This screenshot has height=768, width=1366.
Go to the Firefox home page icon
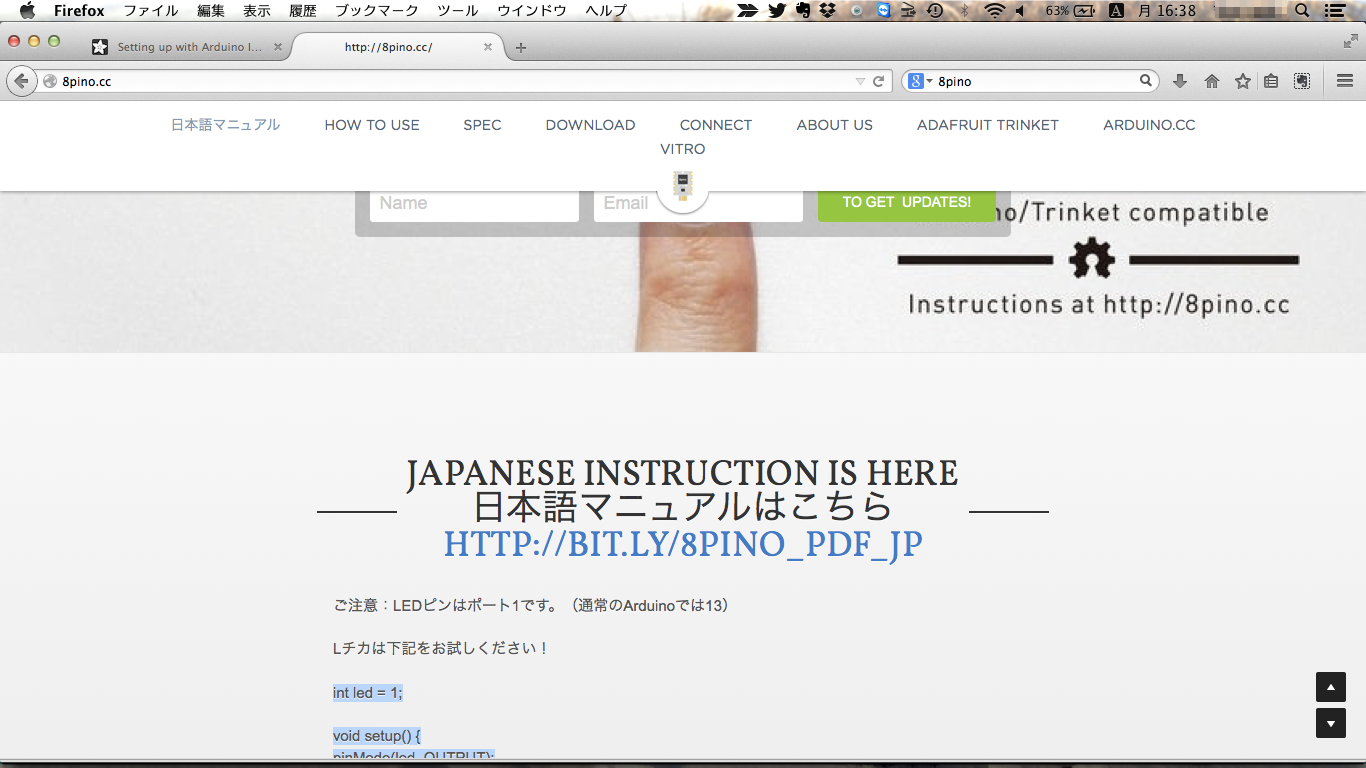coord(1211,82)
